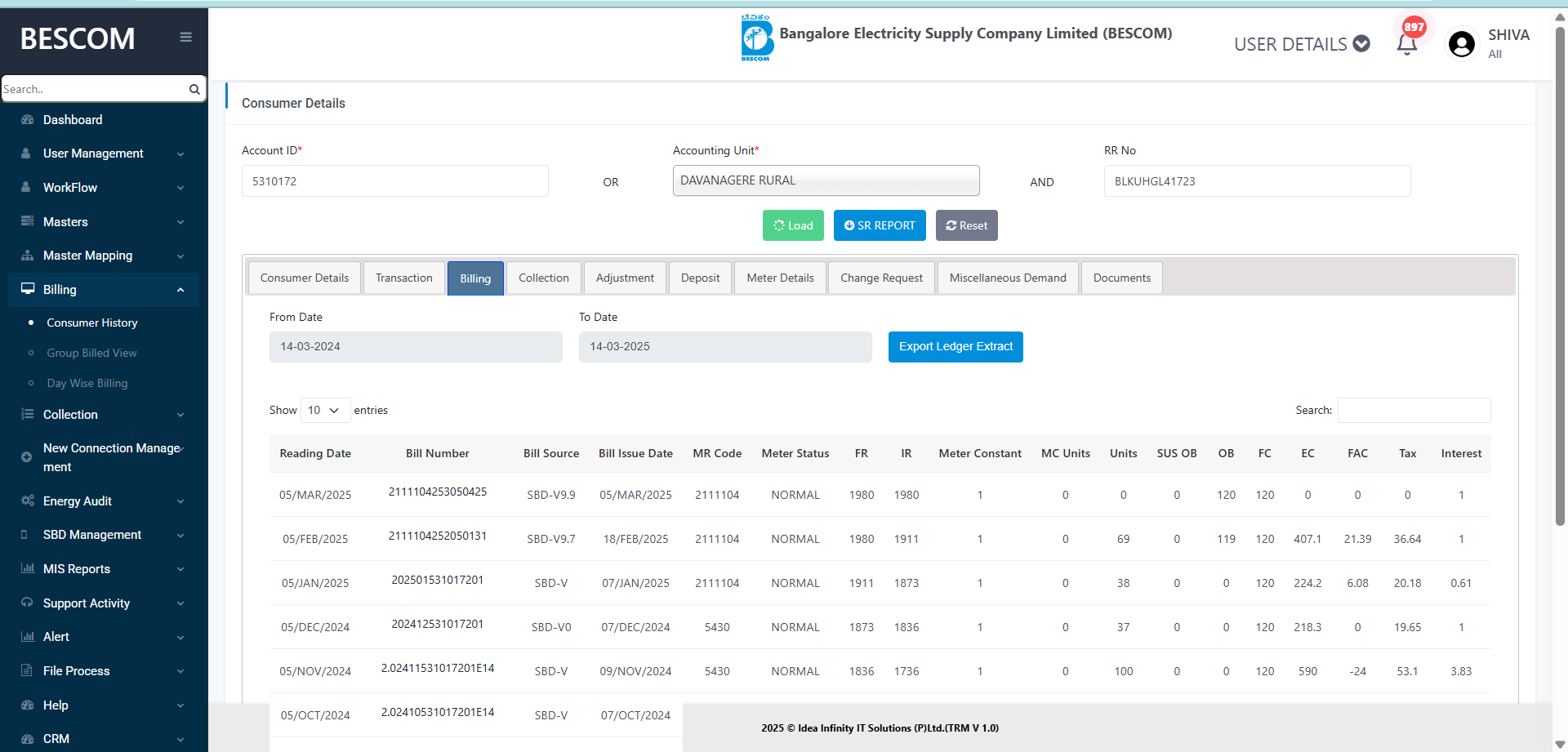Open the Change Request tab
This screenshot has width=1568, height=752.
882,278
